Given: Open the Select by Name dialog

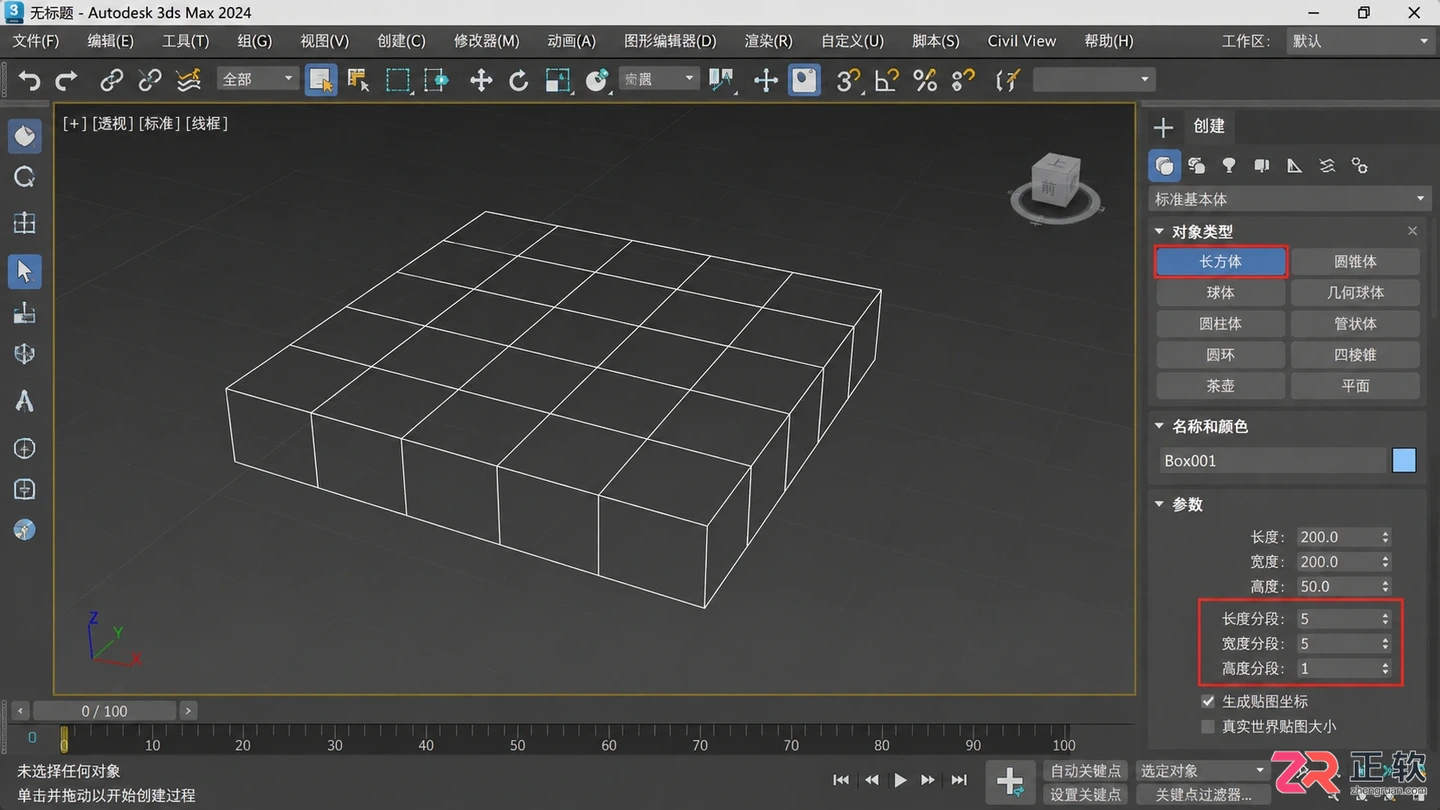Looking at the screenshot, I should click(358, 80).
